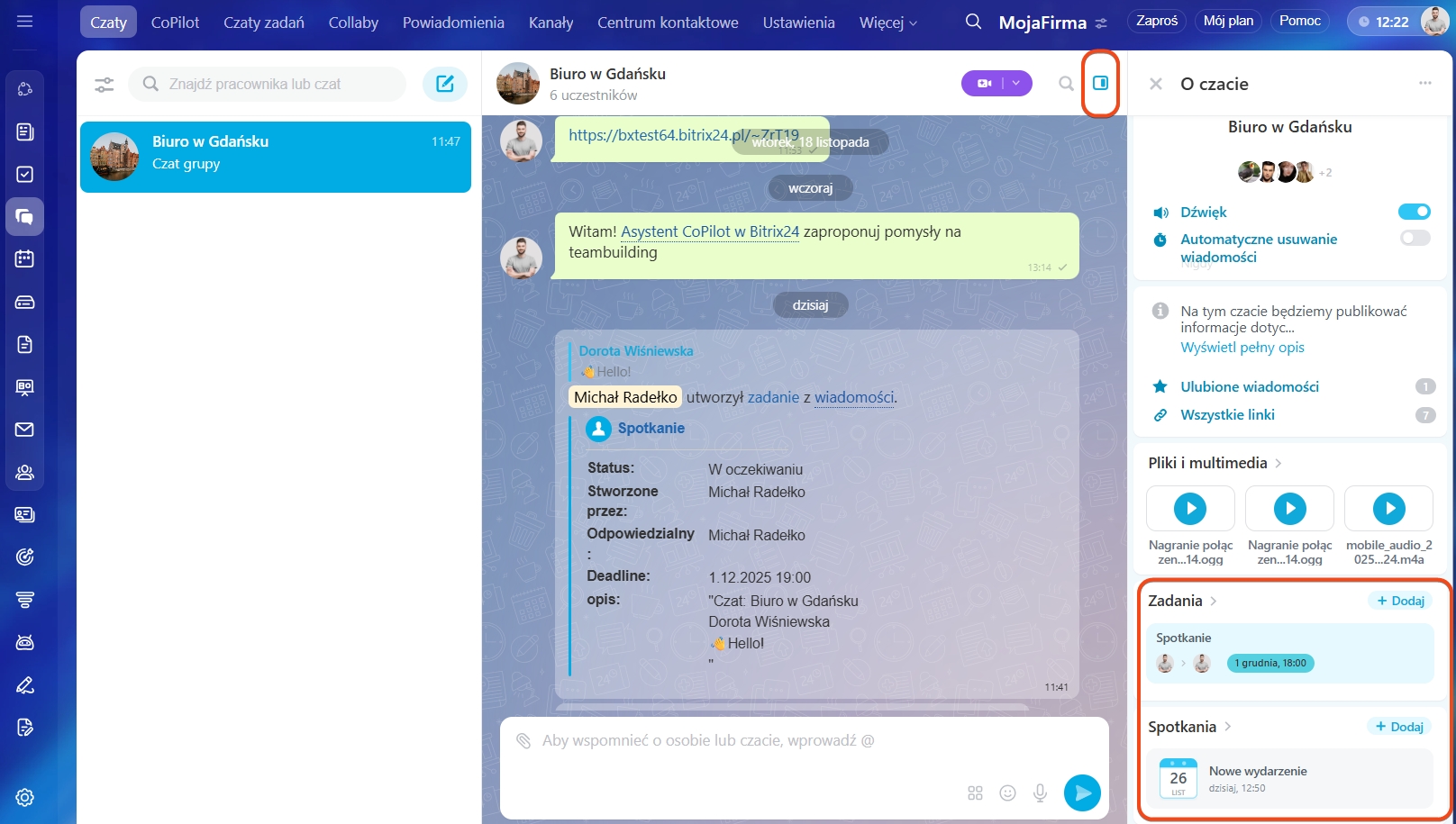Open the Nowe wydarzenie meeting card

tap(1289, 779)
